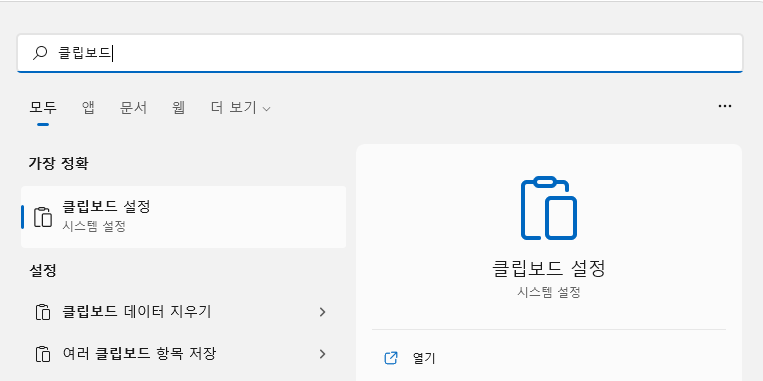Click the clipboard icon beside 클립보드 데이터 지우기
Image resolution: width=763 pixels, height=381 pixels.
point(43,312)
